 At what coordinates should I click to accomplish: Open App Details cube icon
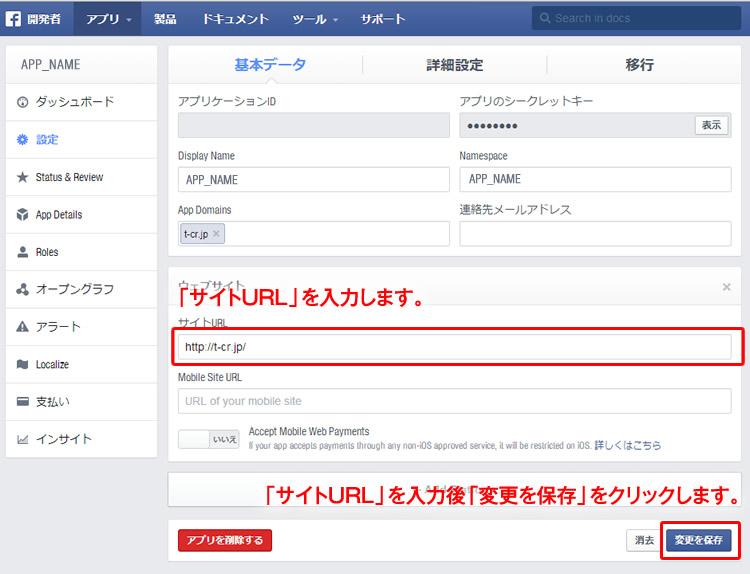pos(23,215)
